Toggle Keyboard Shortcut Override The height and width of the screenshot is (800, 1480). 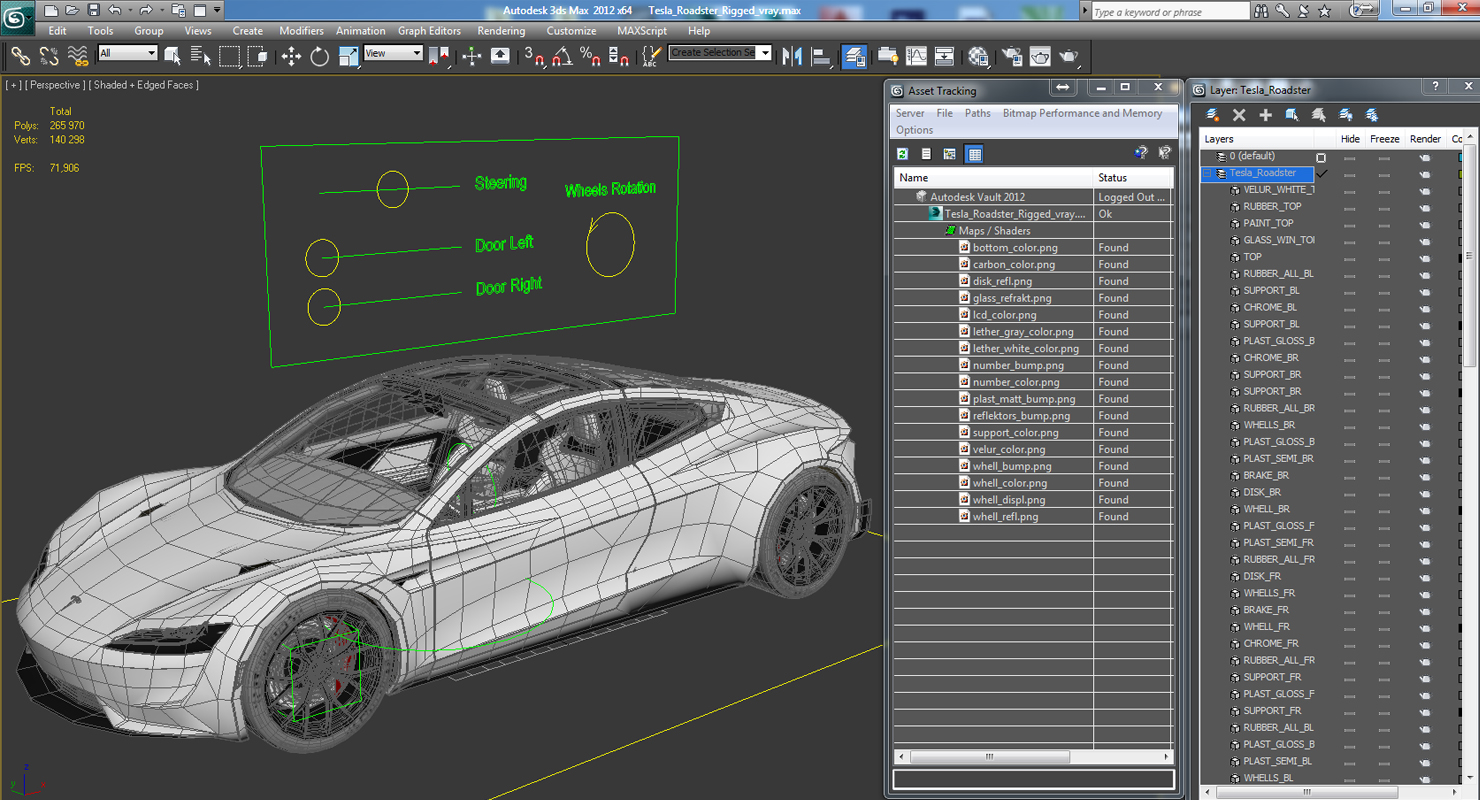500,56
